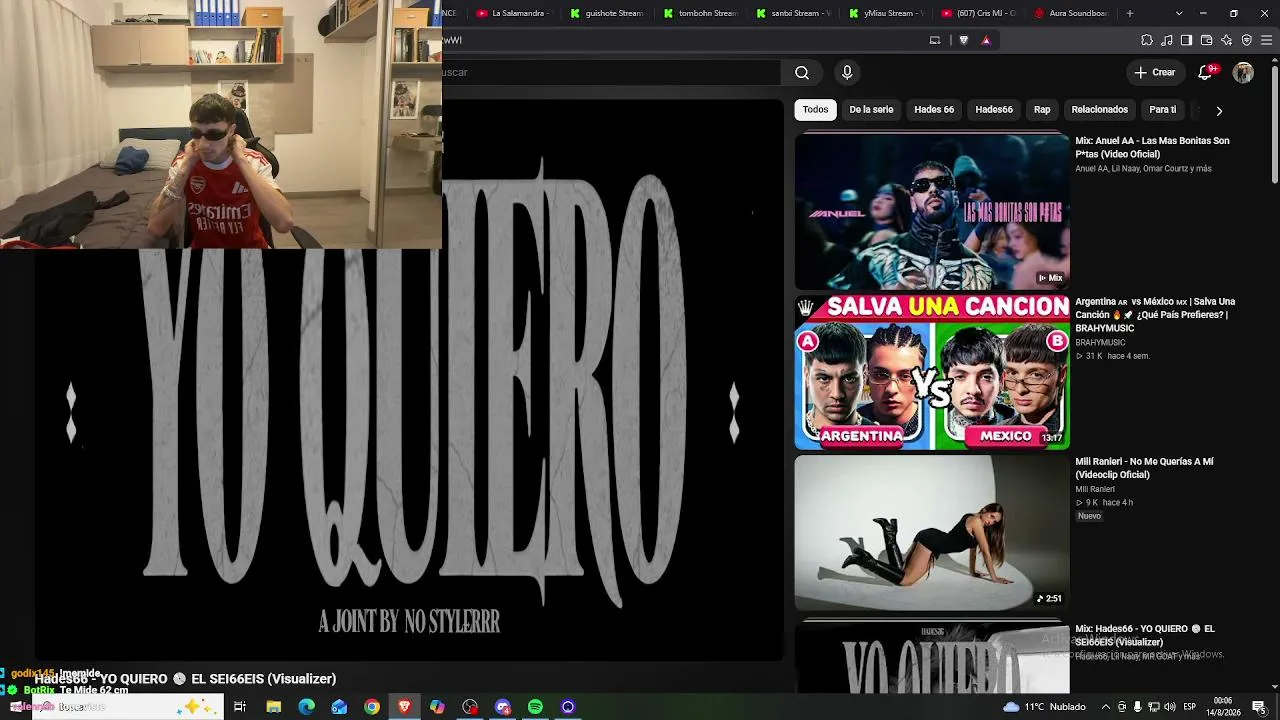Click the Crear button
Screen dimensions: 1280x720
pyautogui.click(x=1155, y=72)
